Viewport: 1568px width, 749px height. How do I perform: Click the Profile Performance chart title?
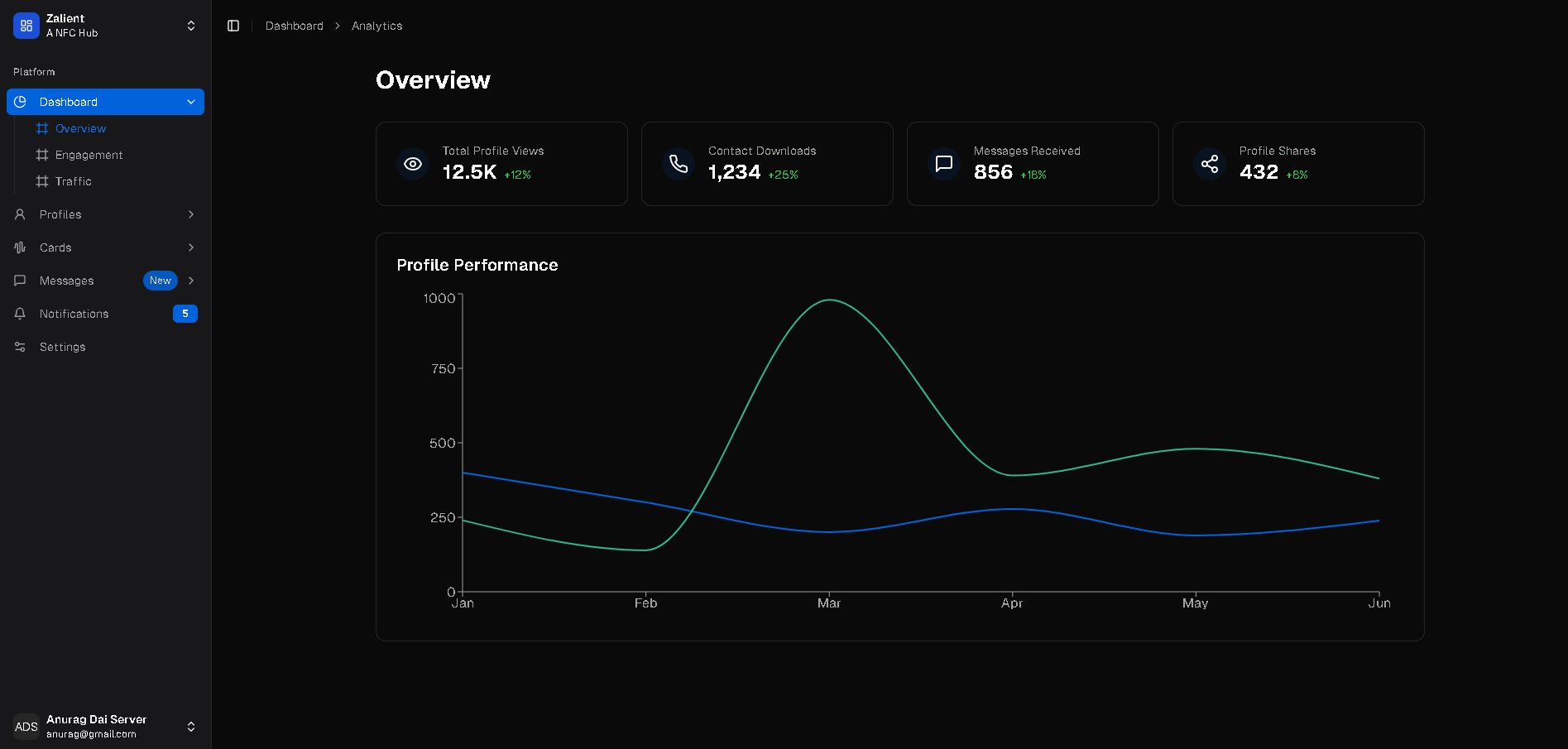pos(477,265)
